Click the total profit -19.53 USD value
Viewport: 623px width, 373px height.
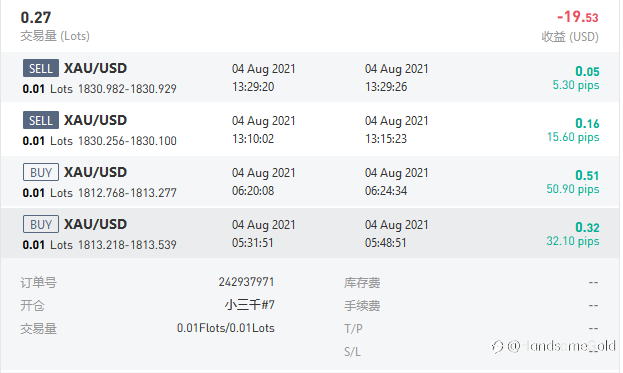point(577,17)
